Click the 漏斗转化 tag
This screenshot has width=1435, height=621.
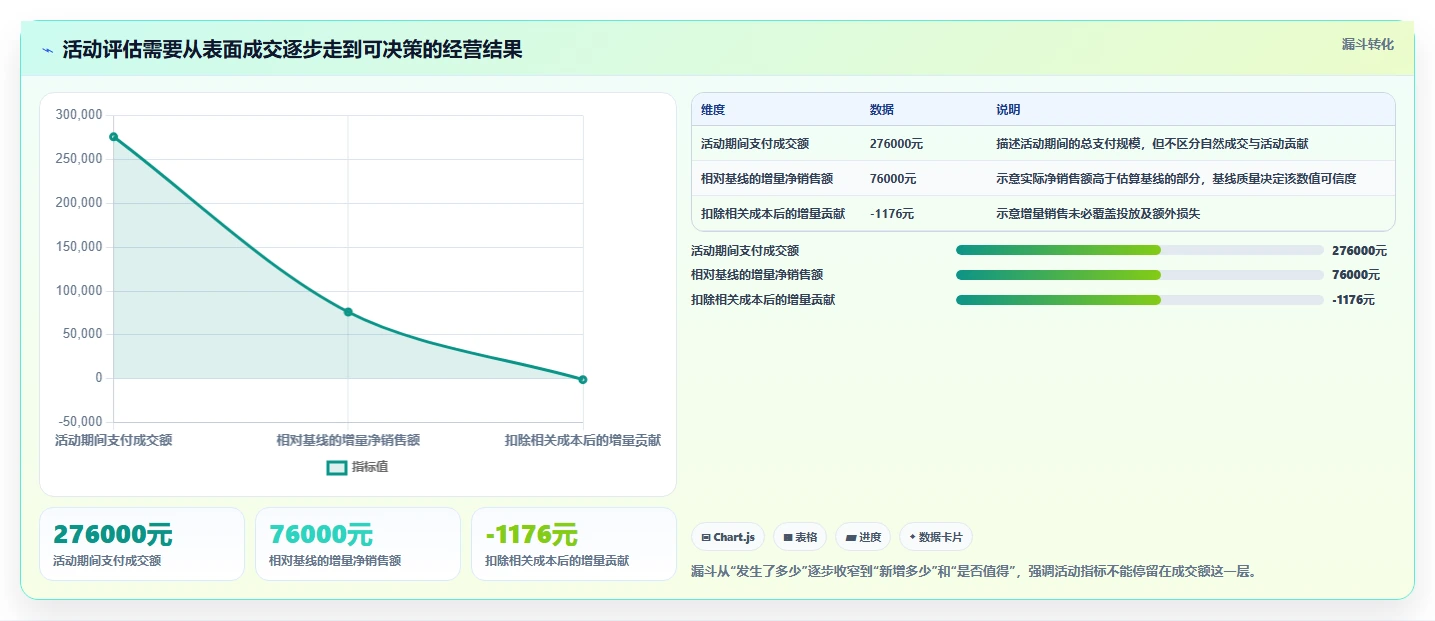[1367, 45]
